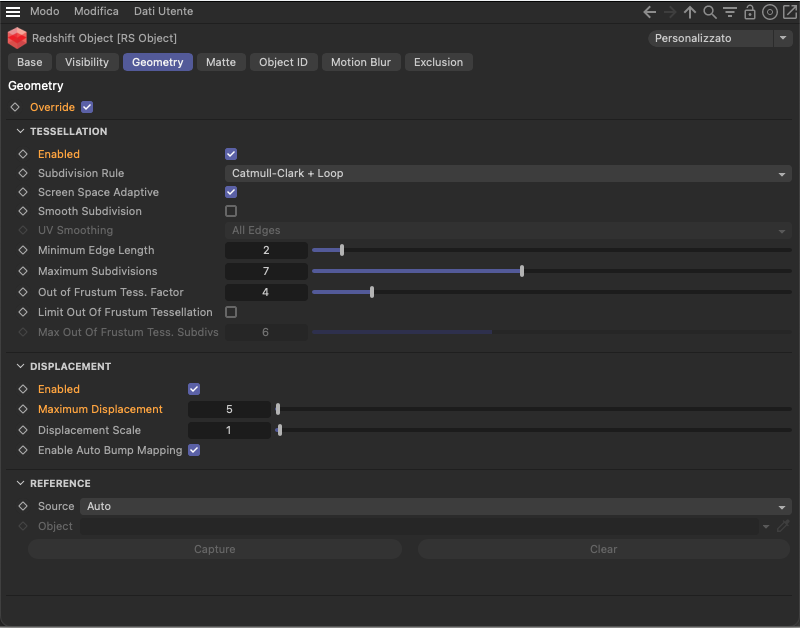This screenshot has width=800, height=628.
Task: Click the red Redshift Object cube icon
Action: point(17,38)
